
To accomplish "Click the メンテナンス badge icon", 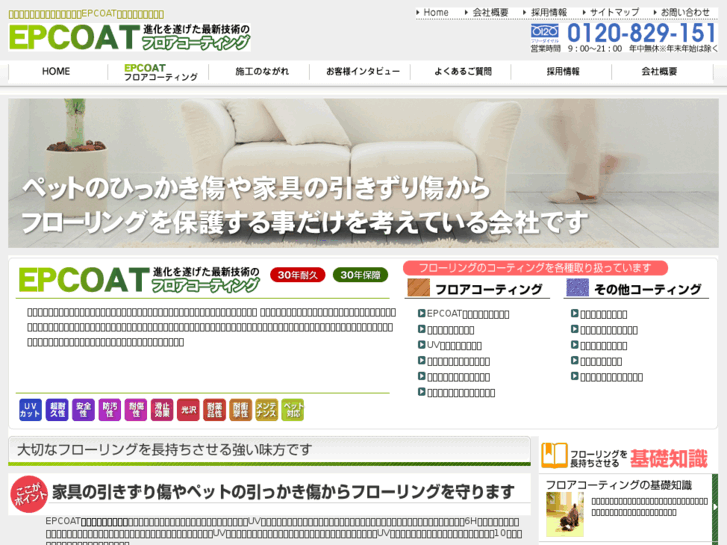I will coord(267,410).
